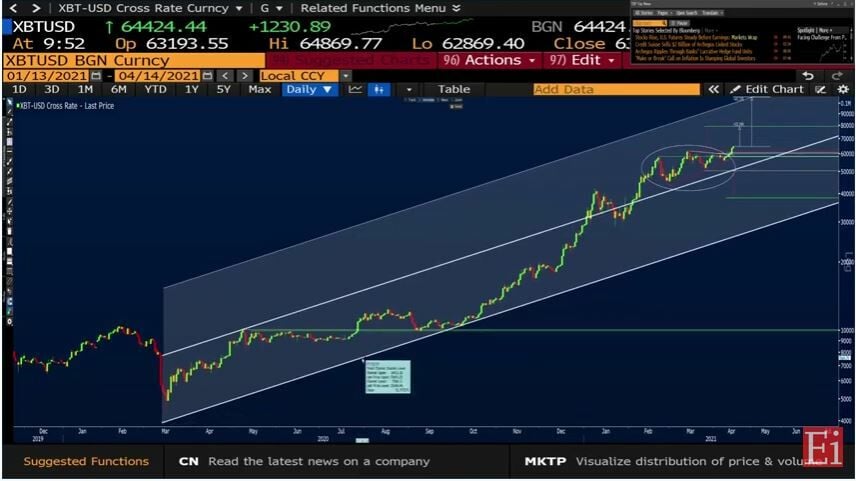Click the channel annotation info box
856x481 pixels.
click(x=388, y=377)
